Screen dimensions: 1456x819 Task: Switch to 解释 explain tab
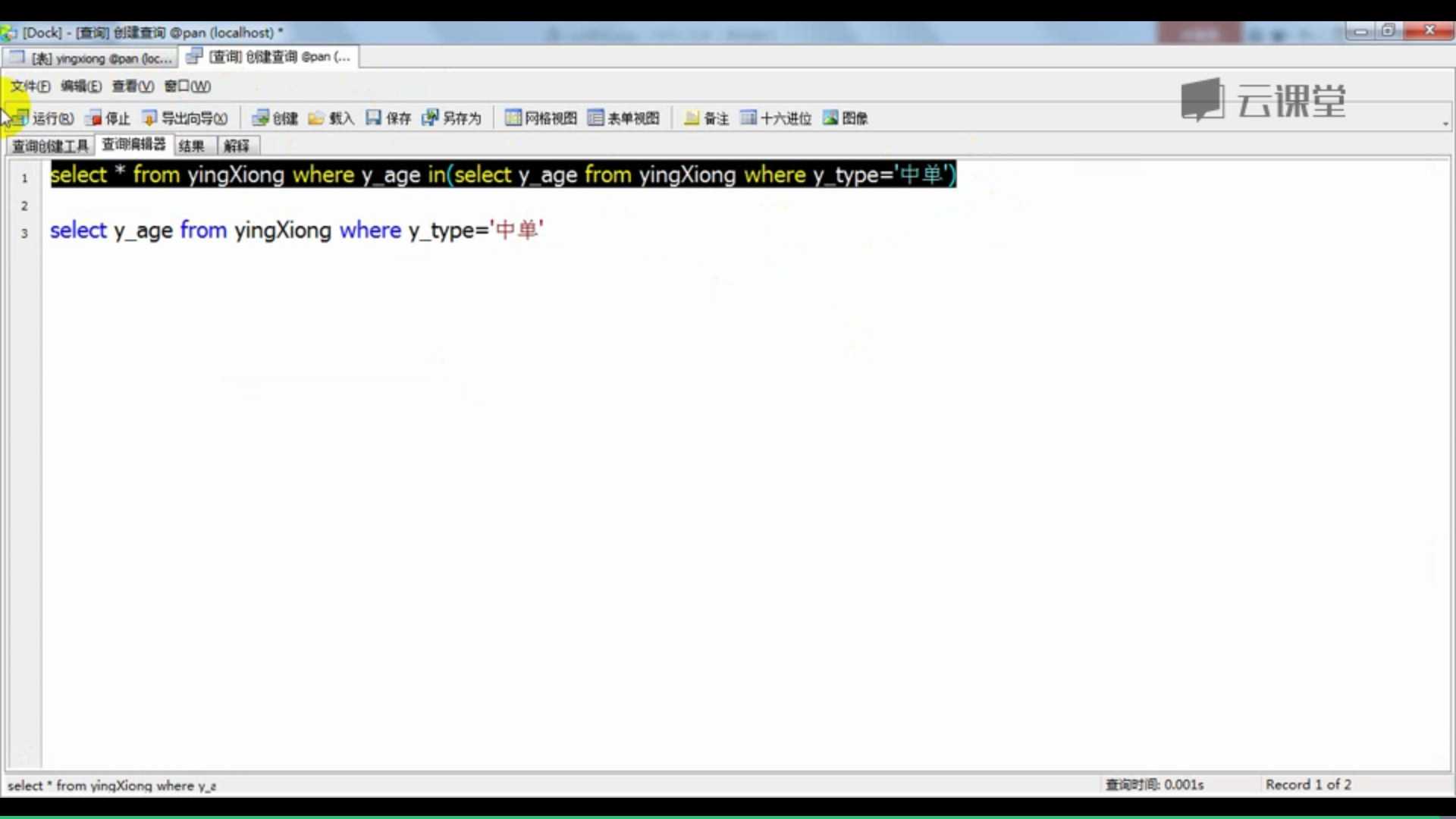click(237, 146)
